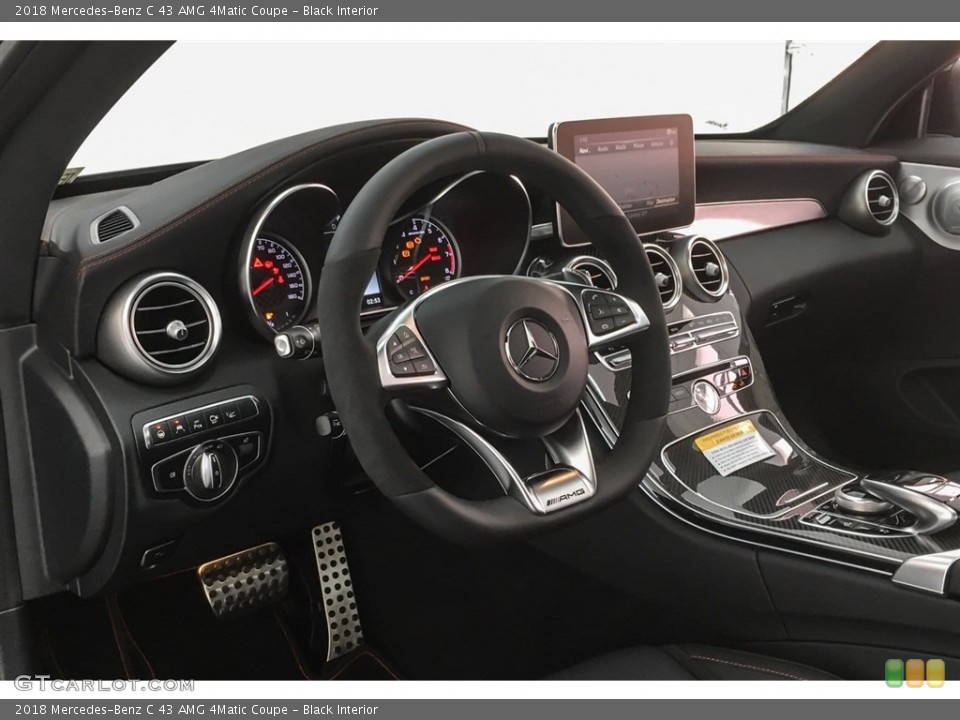Click the top caption '2018 Mercedes-Benz C 43 AMG 4Matic Coupe'
Image resolution: width=960 pixels, height=720 pixels.
click(x=151, y=10)
